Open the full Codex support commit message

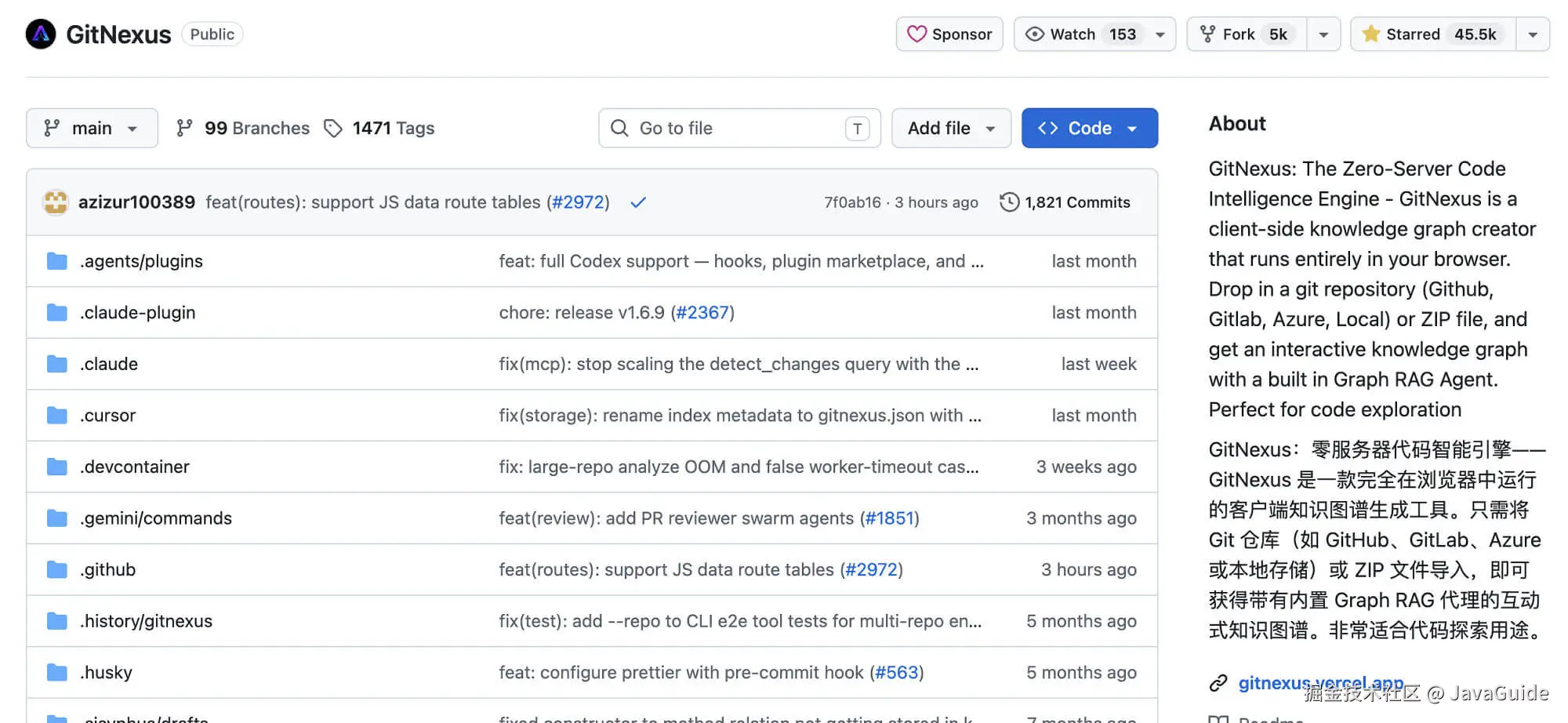741,261
